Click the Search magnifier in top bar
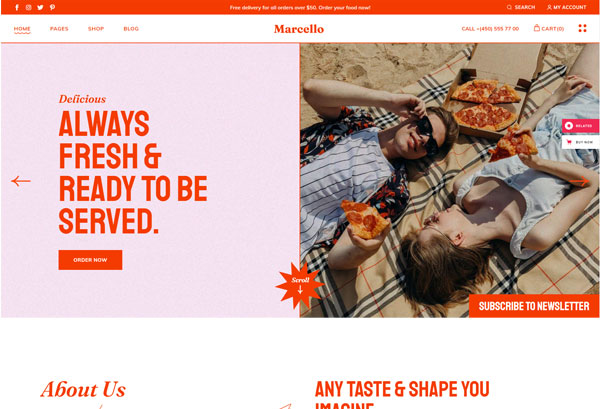The width and height of the screenshot is (600, 409). click(509, 7)
